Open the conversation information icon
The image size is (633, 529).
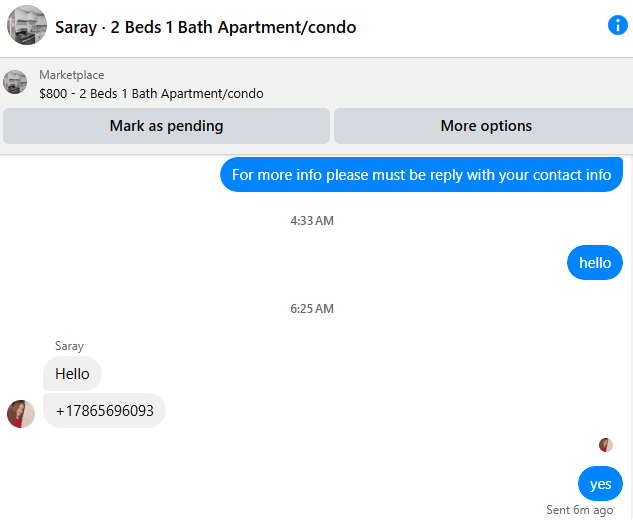pos(617,26)
